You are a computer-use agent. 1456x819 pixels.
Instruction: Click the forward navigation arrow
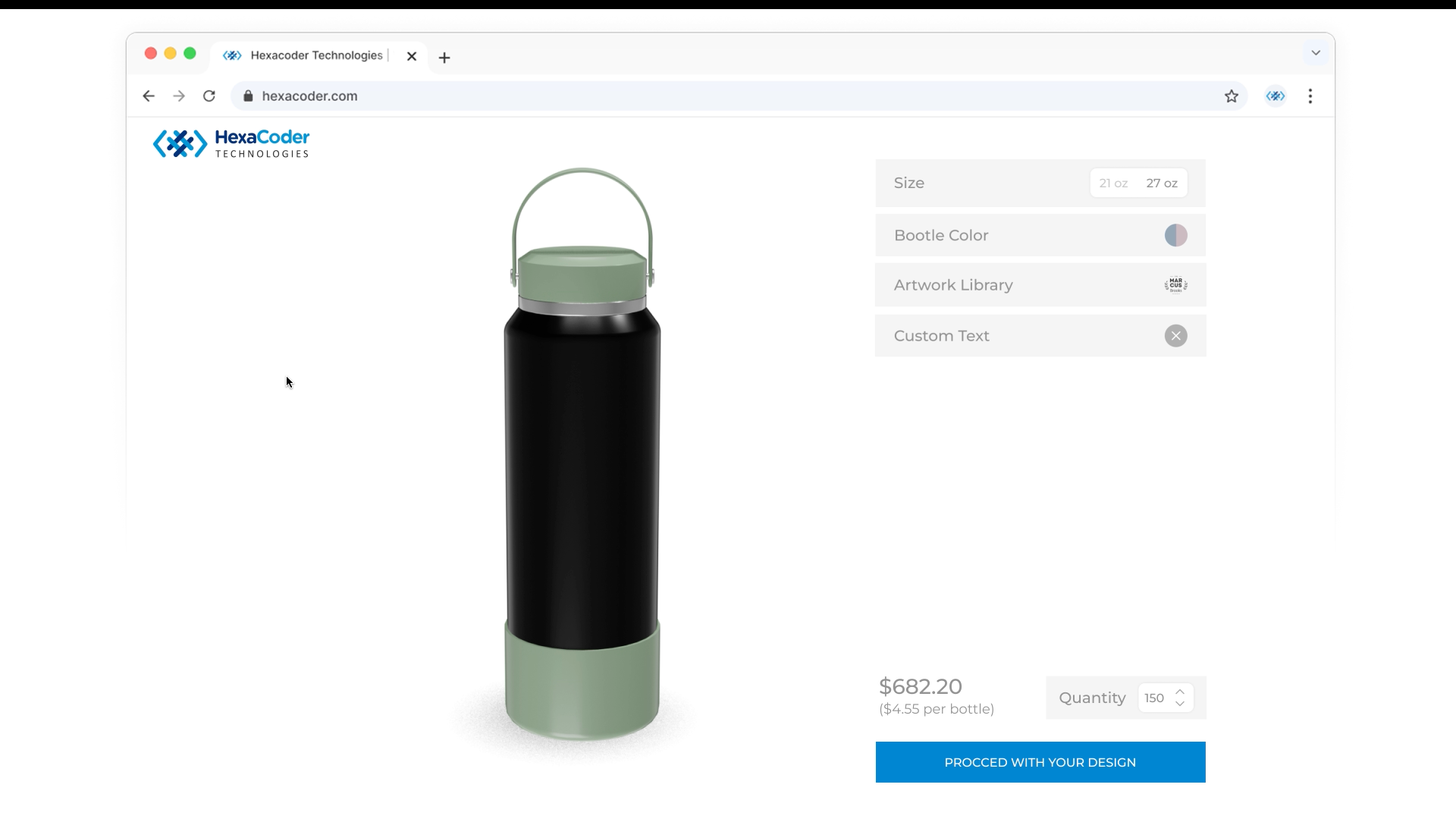(x=179, y=96)
